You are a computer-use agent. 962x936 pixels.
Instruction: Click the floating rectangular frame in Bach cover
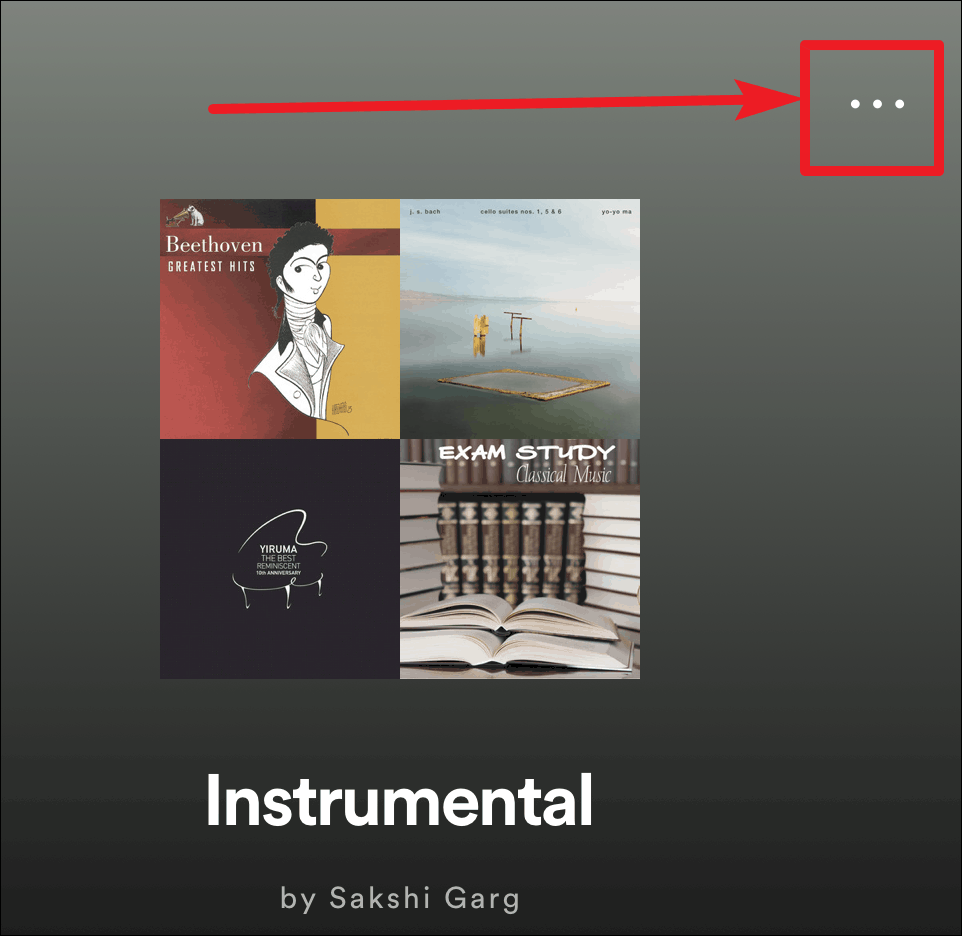point(523,385)
